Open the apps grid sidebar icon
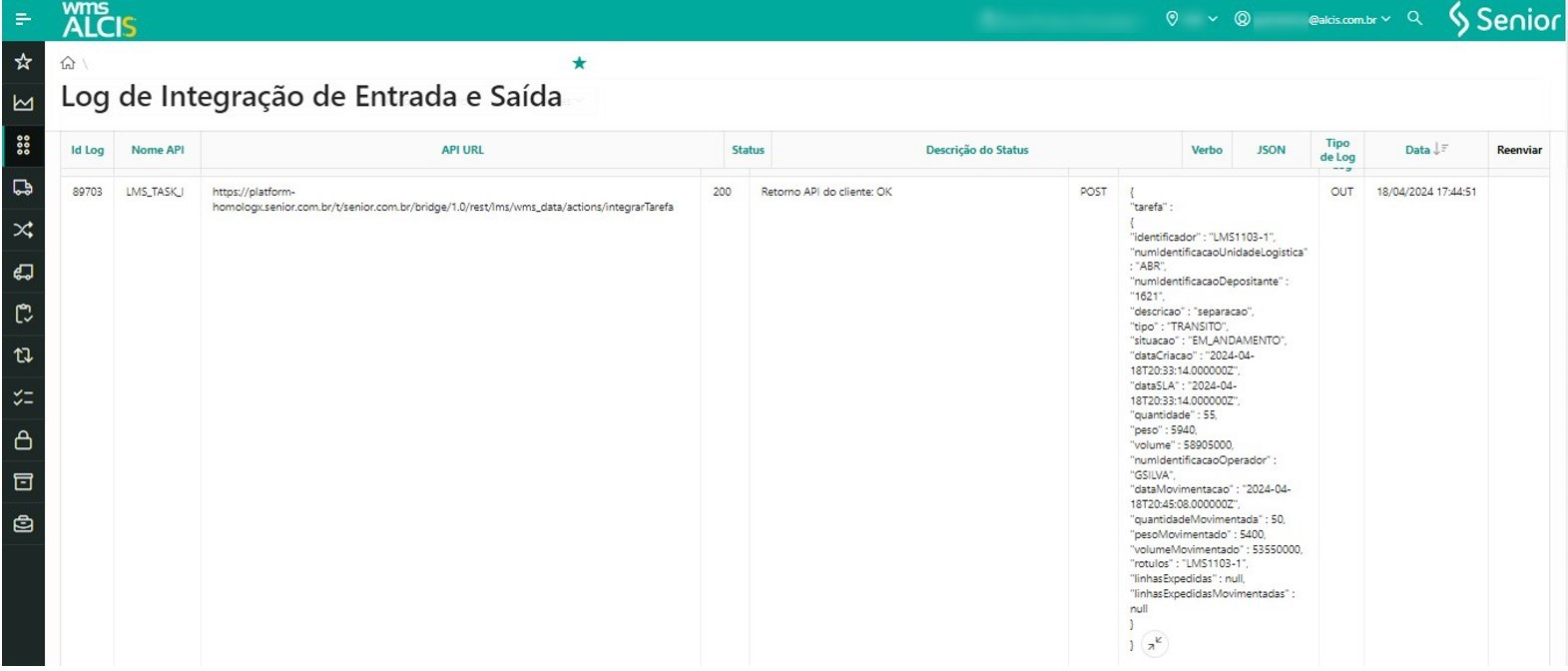This screenshot has width=1568, height=671. pyautogui.click(x=23, y=146)
